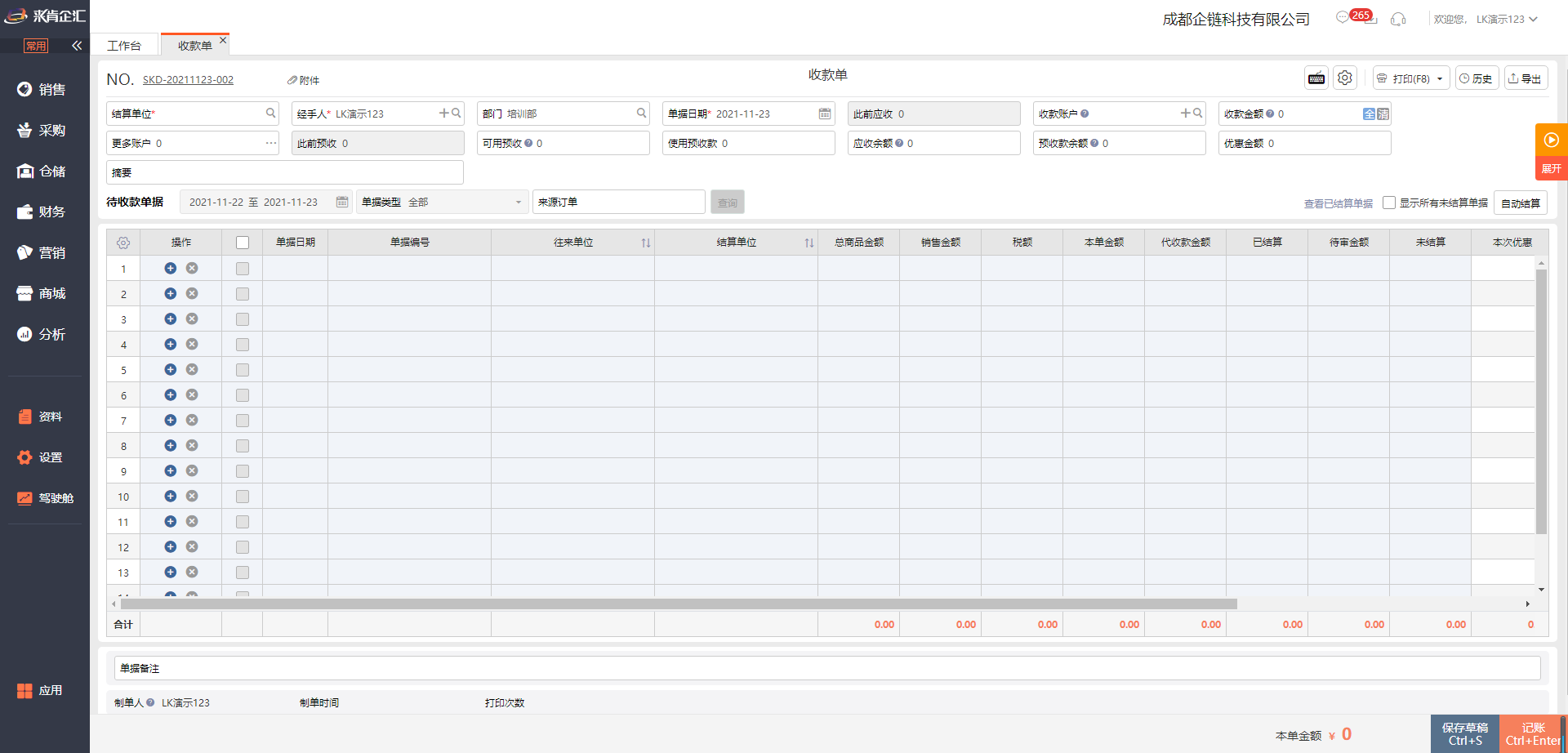Click the horizontal scrollbar under the table
The height and width of the screenshot is (753, 1568).
[x=678, y=604]
